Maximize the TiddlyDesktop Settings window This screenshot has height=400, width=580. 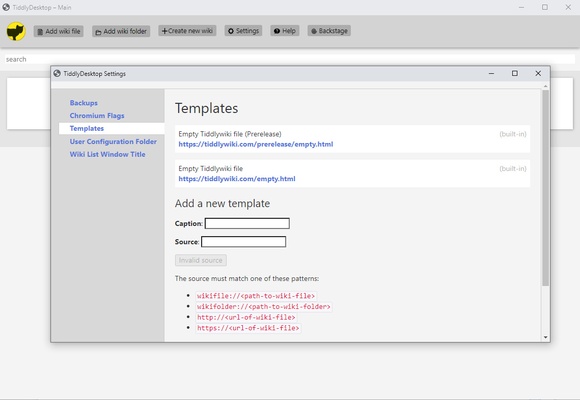[x=515, y=74]
